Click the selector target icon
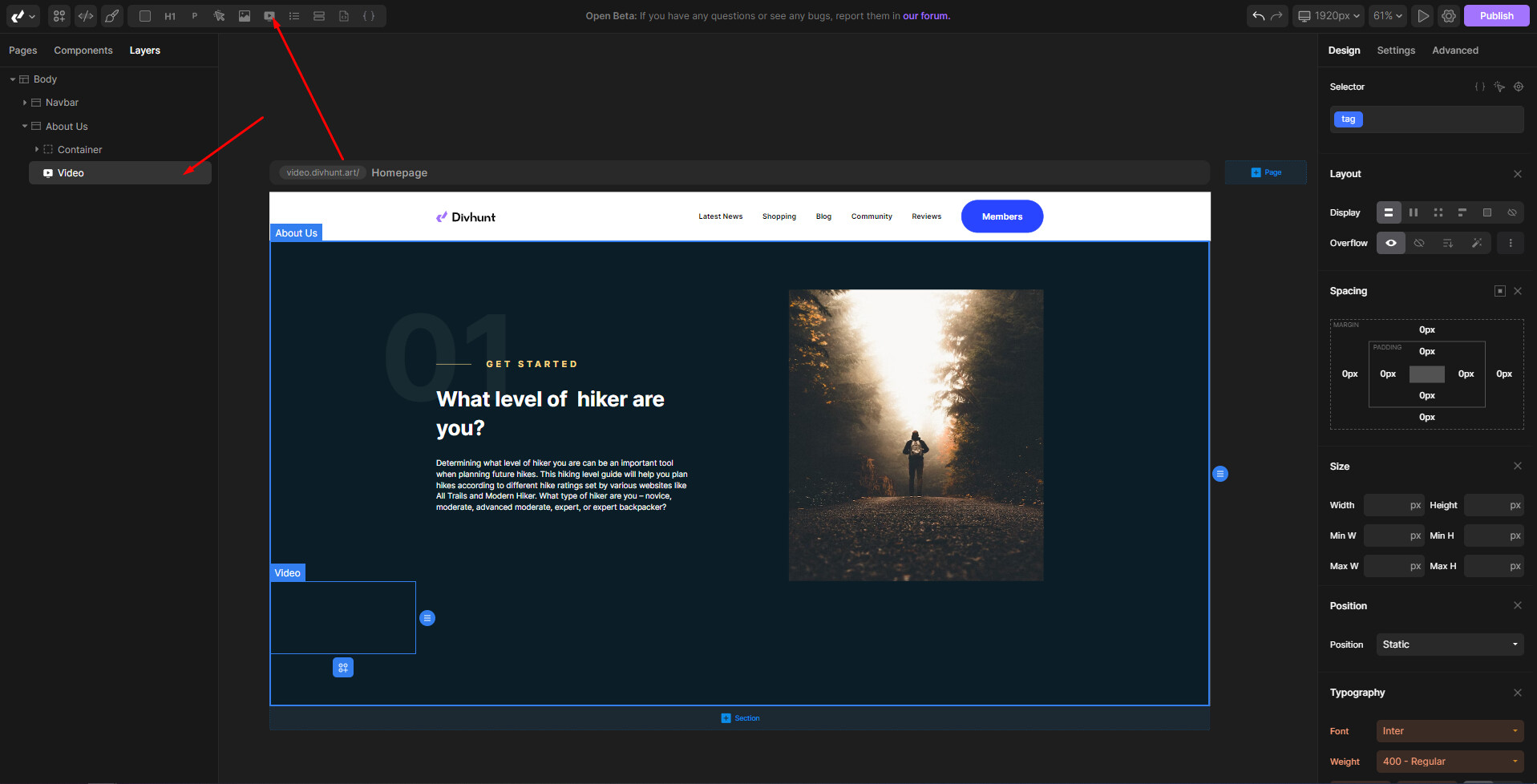Screen dimensions: 1537x784 1519,87
